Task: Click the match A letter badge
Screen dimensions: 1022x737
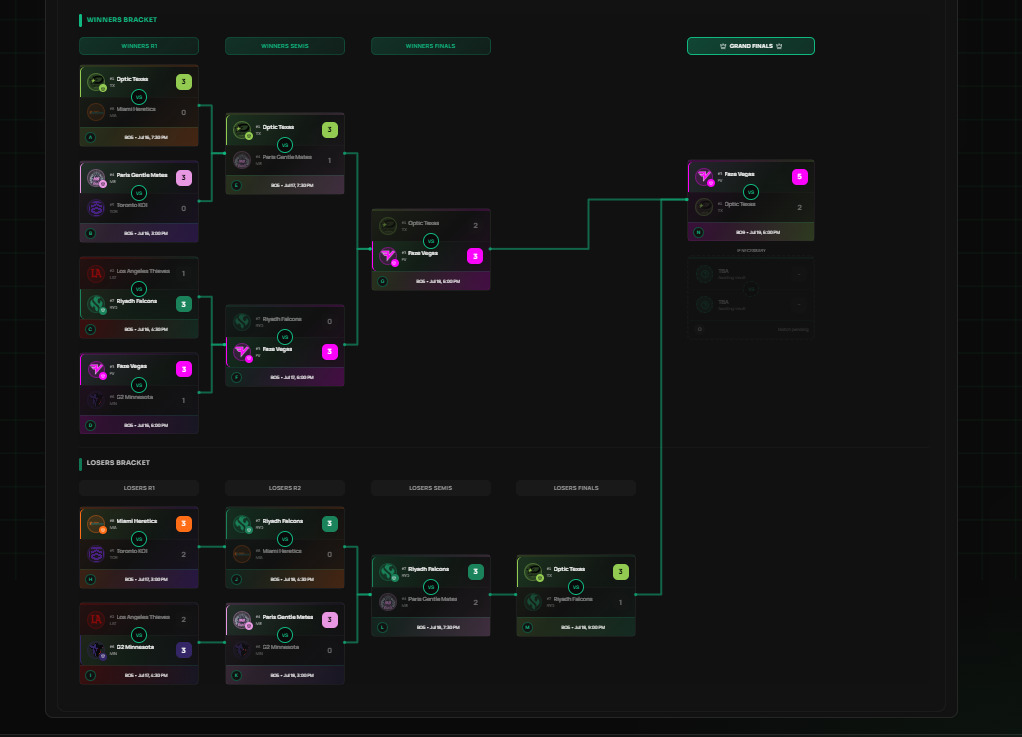Action: [x=91, y=137]
